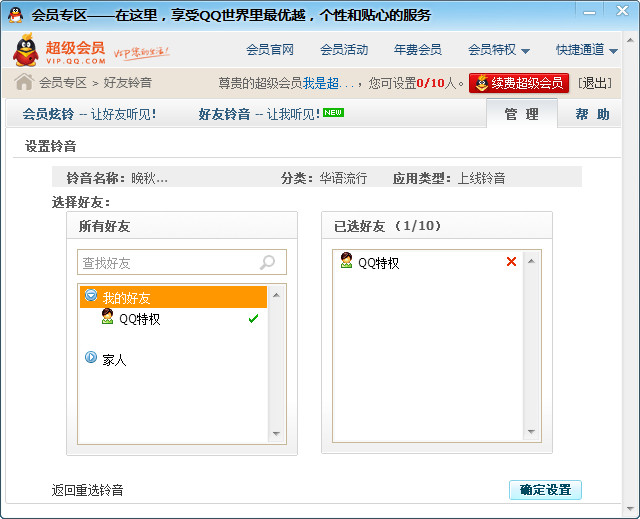Click QQ特权 avatar in 所有好友 list
The width and height of the screenshot is (640, 519).
[107, 317]
